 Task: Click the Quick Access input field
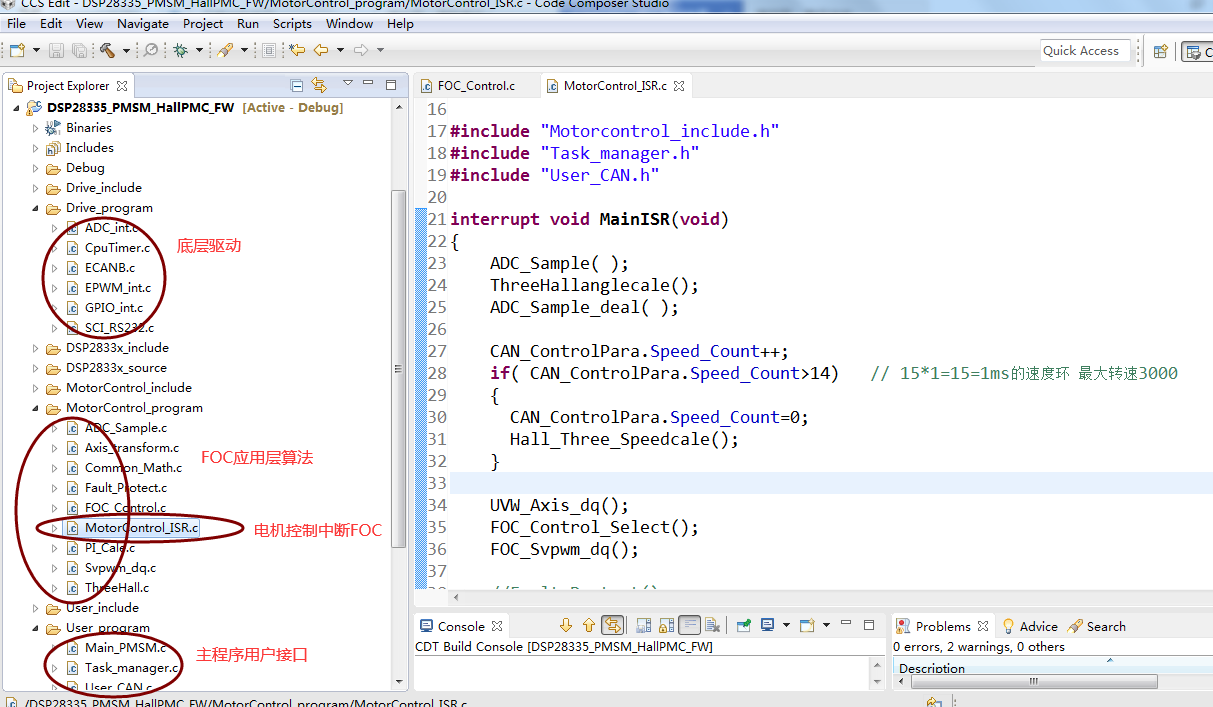coord(1085,51)
